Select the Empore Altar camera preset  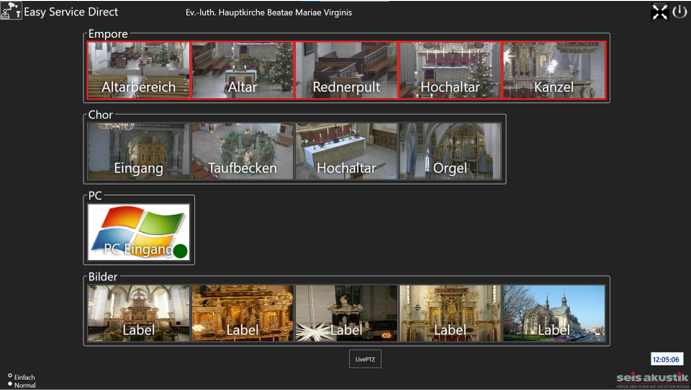click(242, 70)
